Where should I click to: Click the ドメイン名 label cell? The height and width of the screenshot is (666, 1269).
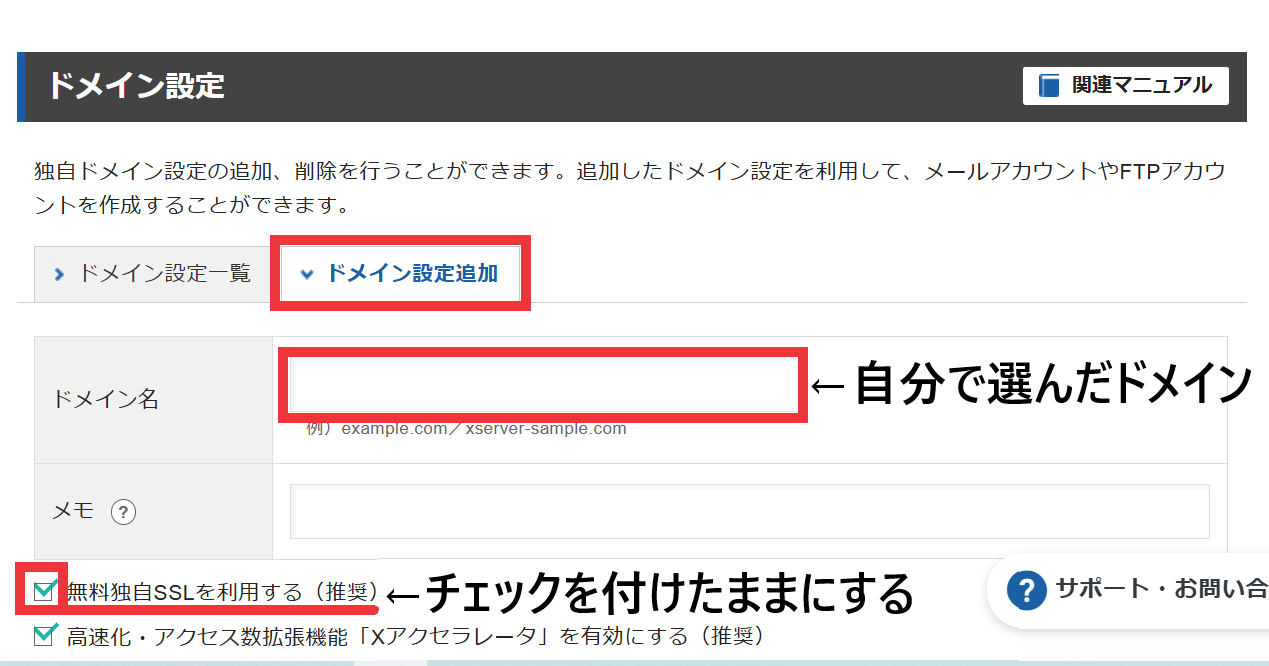154,400
